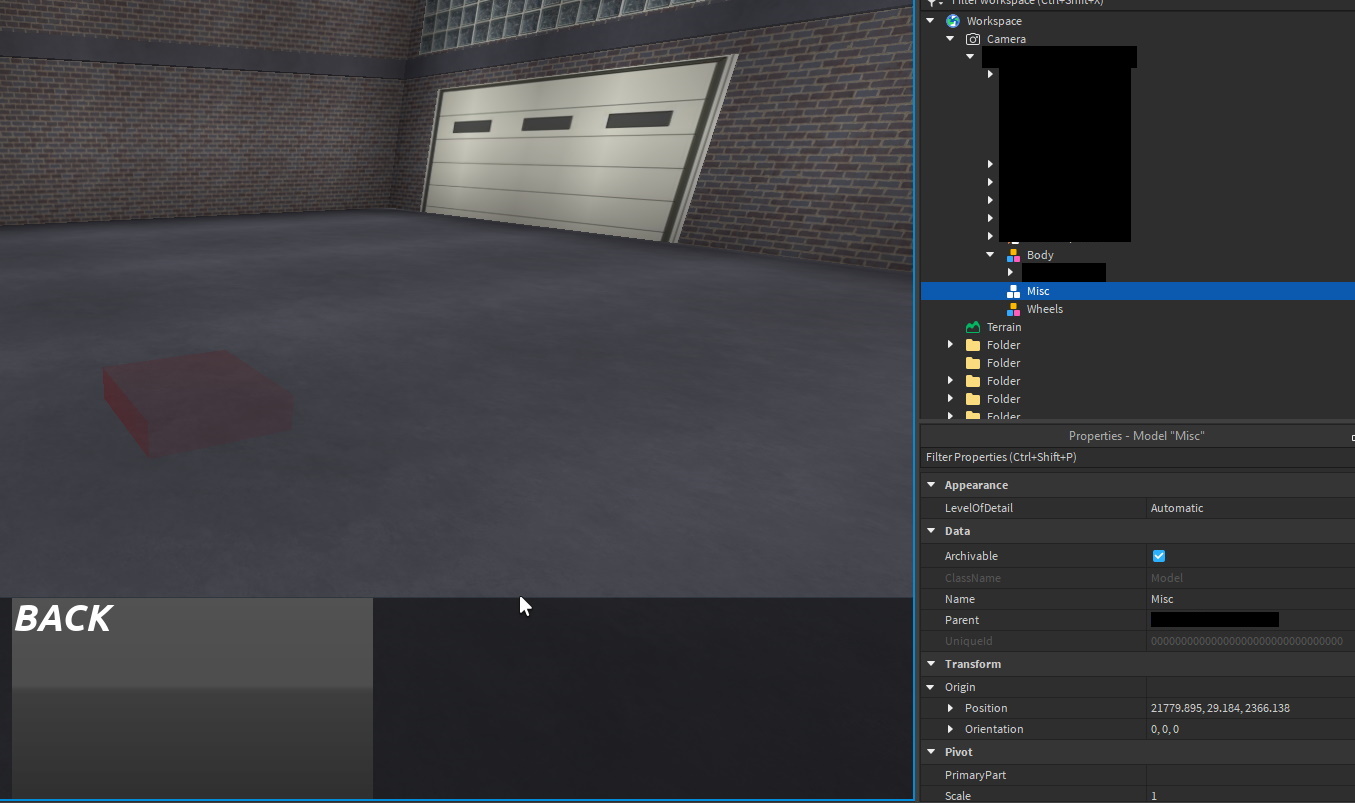This screenshot has width=1355, height=803.
Task: Click the Wheels model icon
Action: [x=1013, y=309]
